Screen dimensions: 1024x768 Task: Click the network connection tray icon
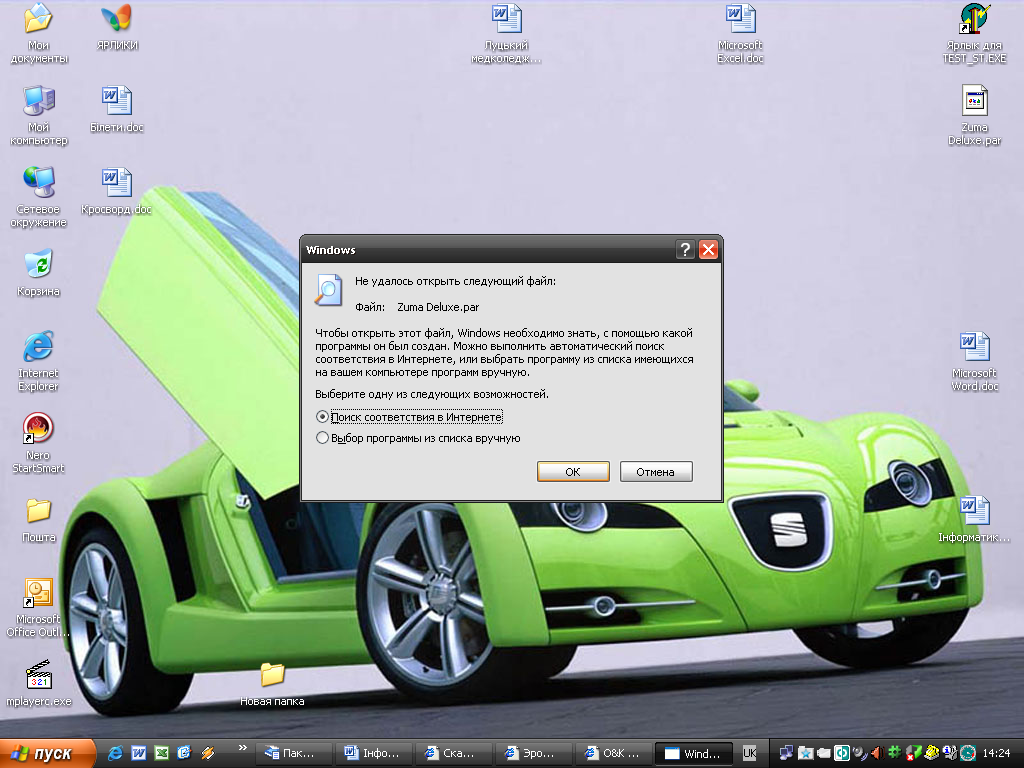(787, 753)
